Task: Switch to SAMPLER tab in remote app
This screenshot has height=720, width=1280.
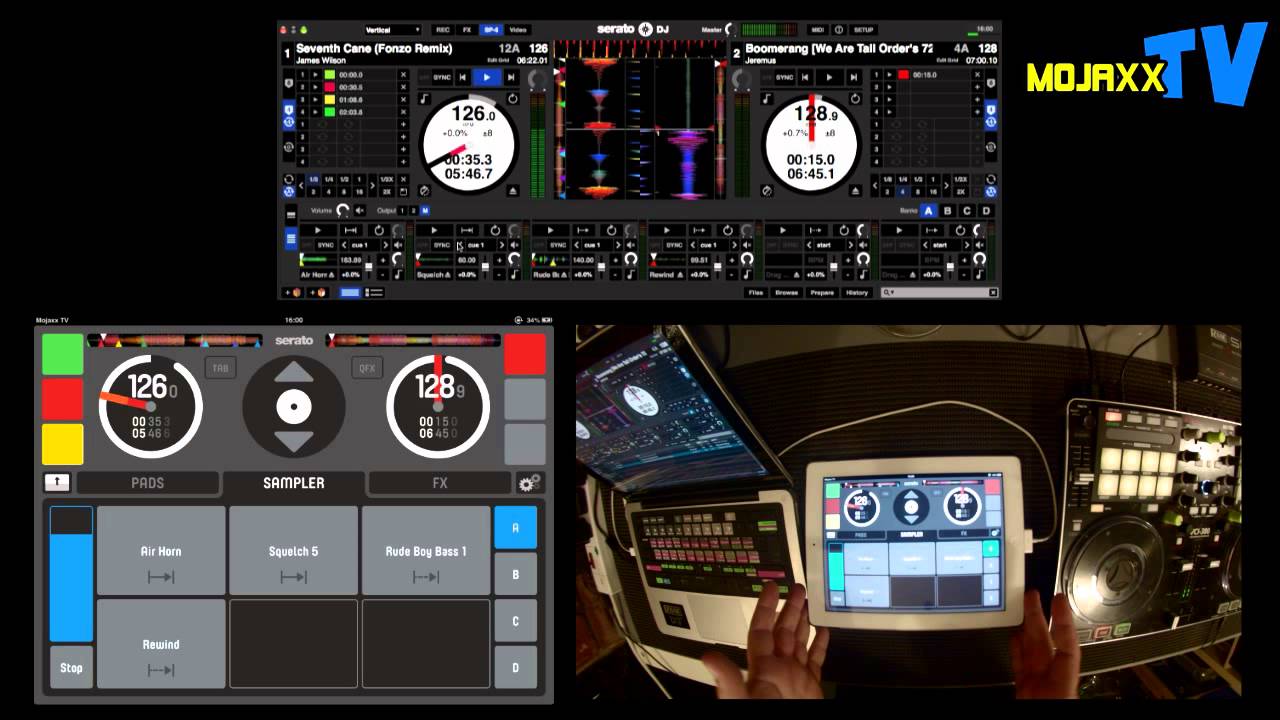Action: point(294,483)
